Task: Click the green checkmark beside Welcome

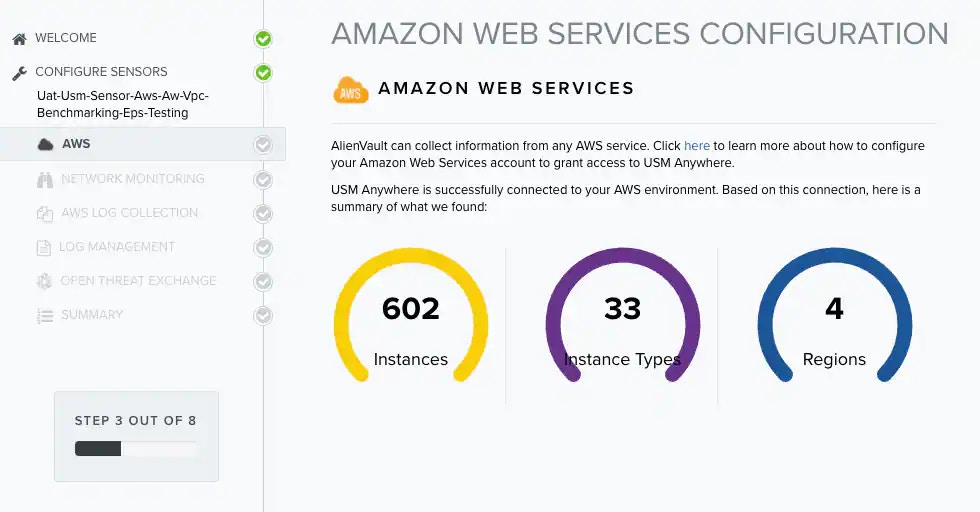Action: click(263, 39)
